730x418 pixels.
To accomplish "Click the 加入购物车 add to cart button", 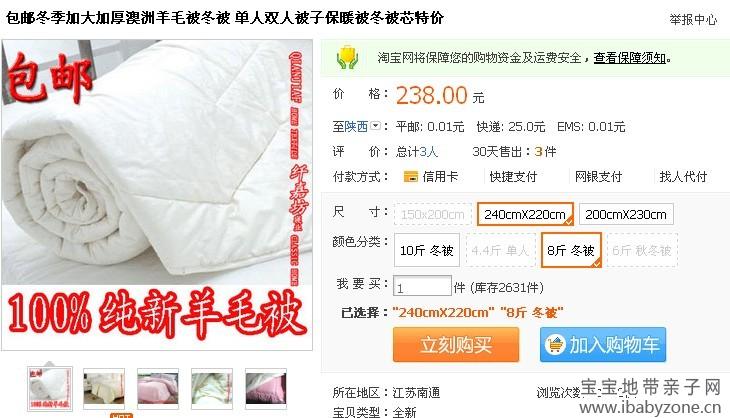I will [603, 345].
